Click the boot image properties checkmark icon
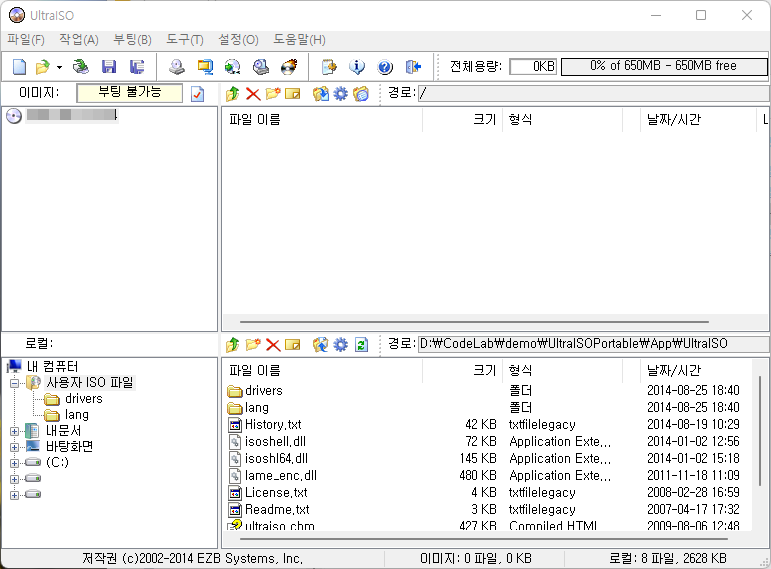771x569 pixels. 198,94
